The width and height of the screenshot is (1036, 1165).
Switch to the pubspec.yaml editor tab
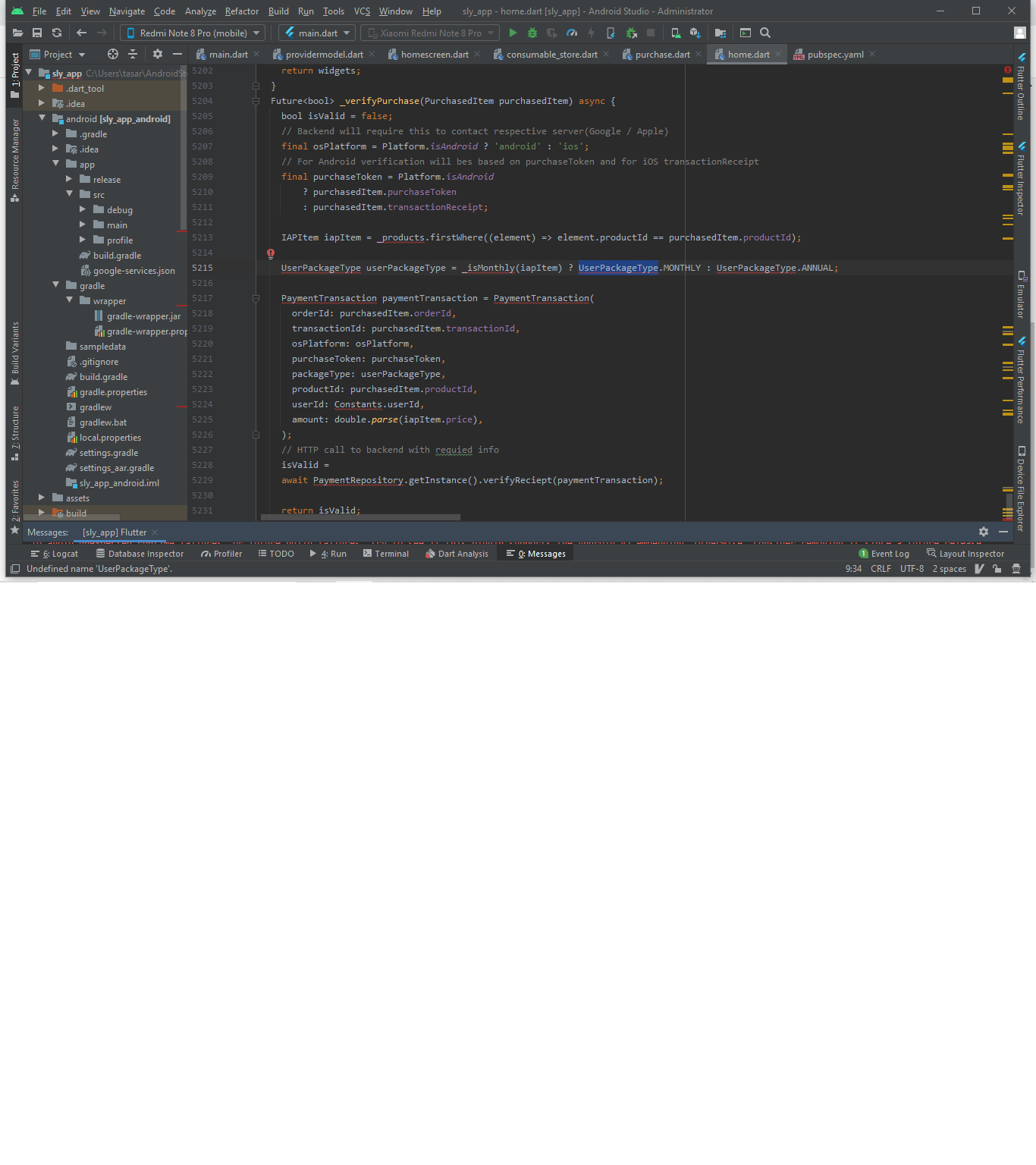point(835,55)
